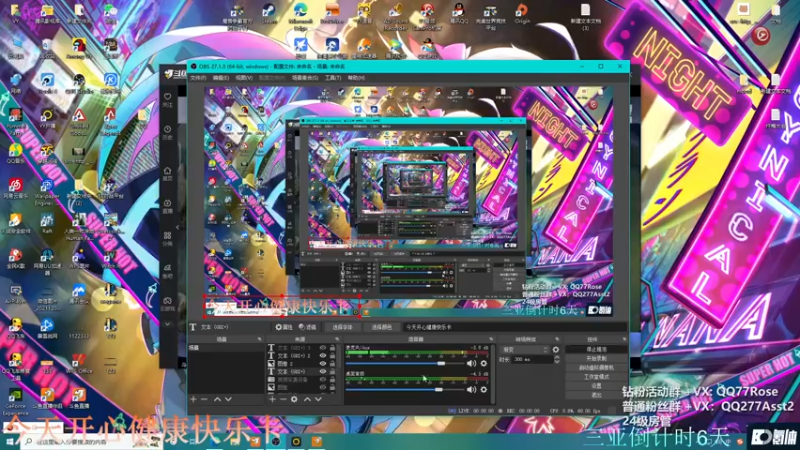The image size is (800, 450).
Task: Collapse the behind window sidebar with the left chevron
Action: pyautogui.click(x=178, y=227)
